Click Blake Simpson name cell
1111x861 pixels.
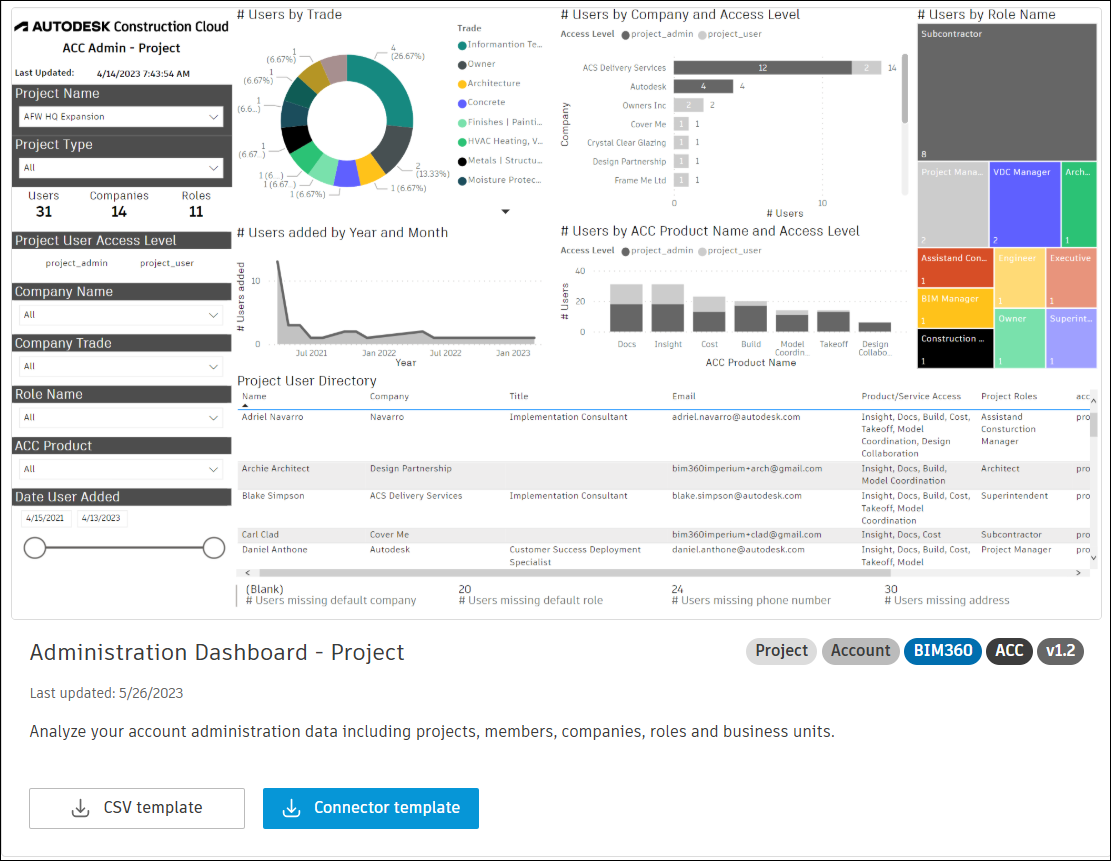273,496
